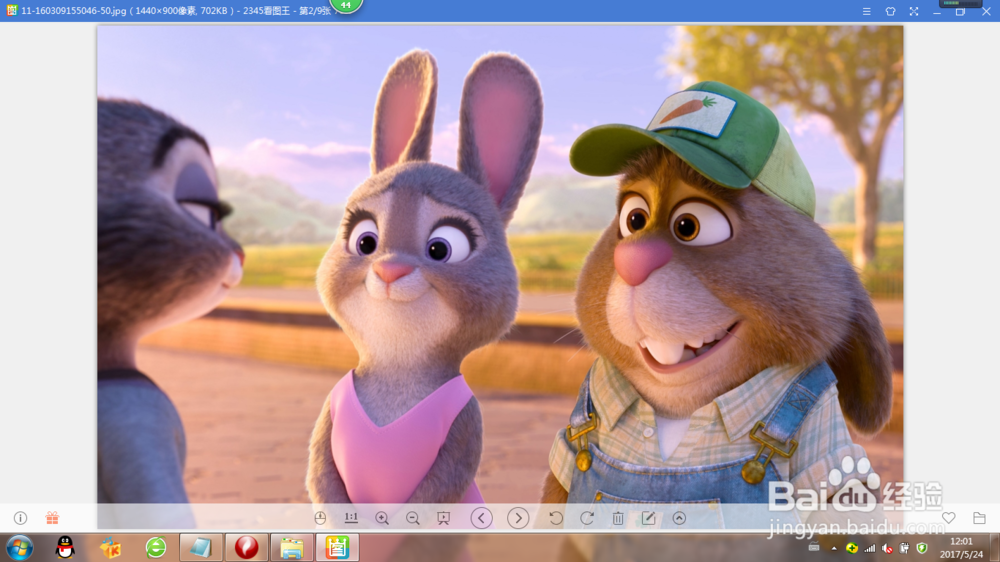Switch to picture viewer taskbar button

click(337, 547)
